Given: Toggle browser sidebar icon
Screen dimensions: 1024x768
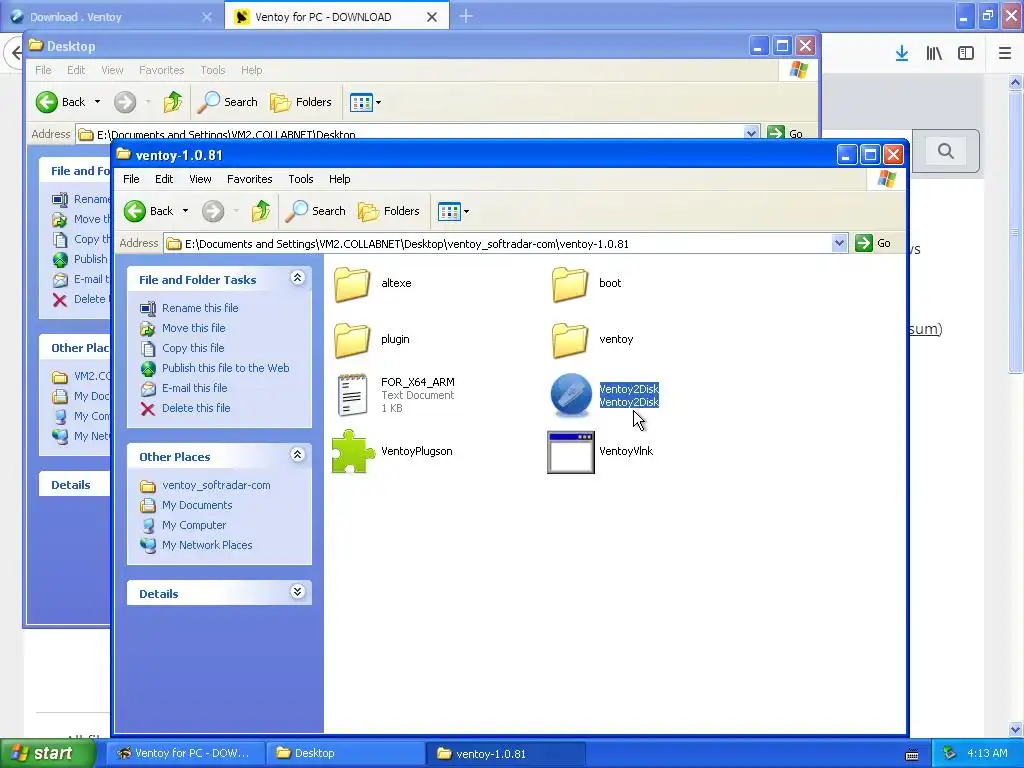Looking at the screenshot, I should pyautogui.click(x=966, y=54).
